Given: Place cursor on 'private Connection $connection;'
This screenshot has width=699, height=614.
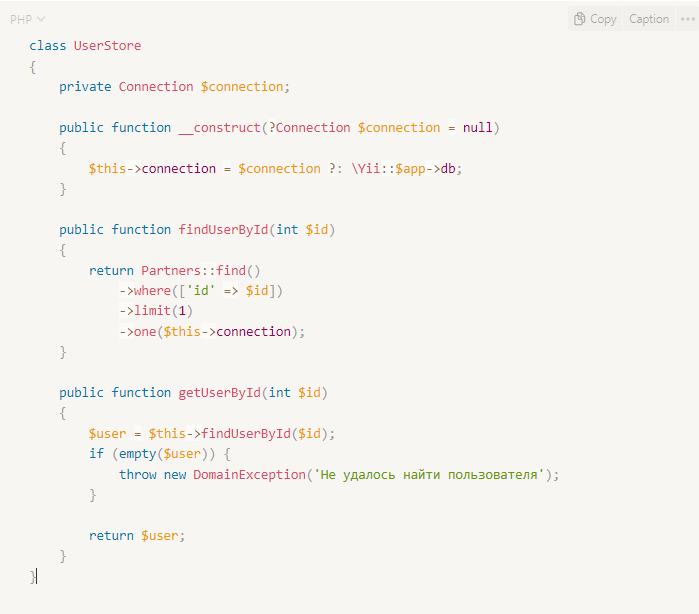Looking at the screenshot, I should point(174,87).
